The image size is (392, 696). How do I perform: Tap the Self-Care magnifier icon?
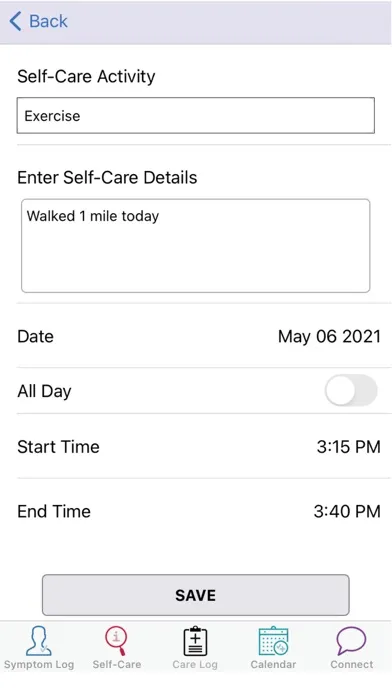click(116, 641)
